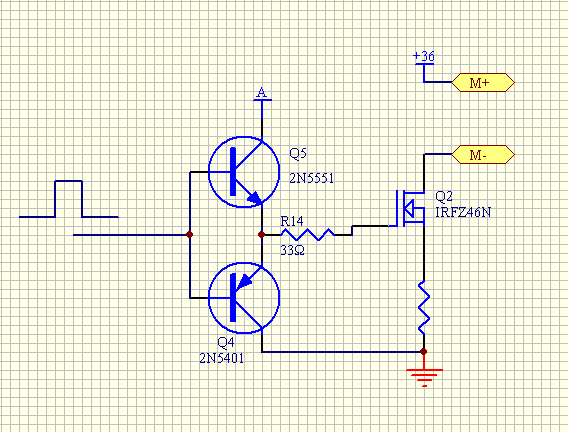This screenshot has height=432, width=568.
Task: Select the Q5 2N5551 NPN transistor symbol
Action: pyautogui.click(x=244, y=172)
